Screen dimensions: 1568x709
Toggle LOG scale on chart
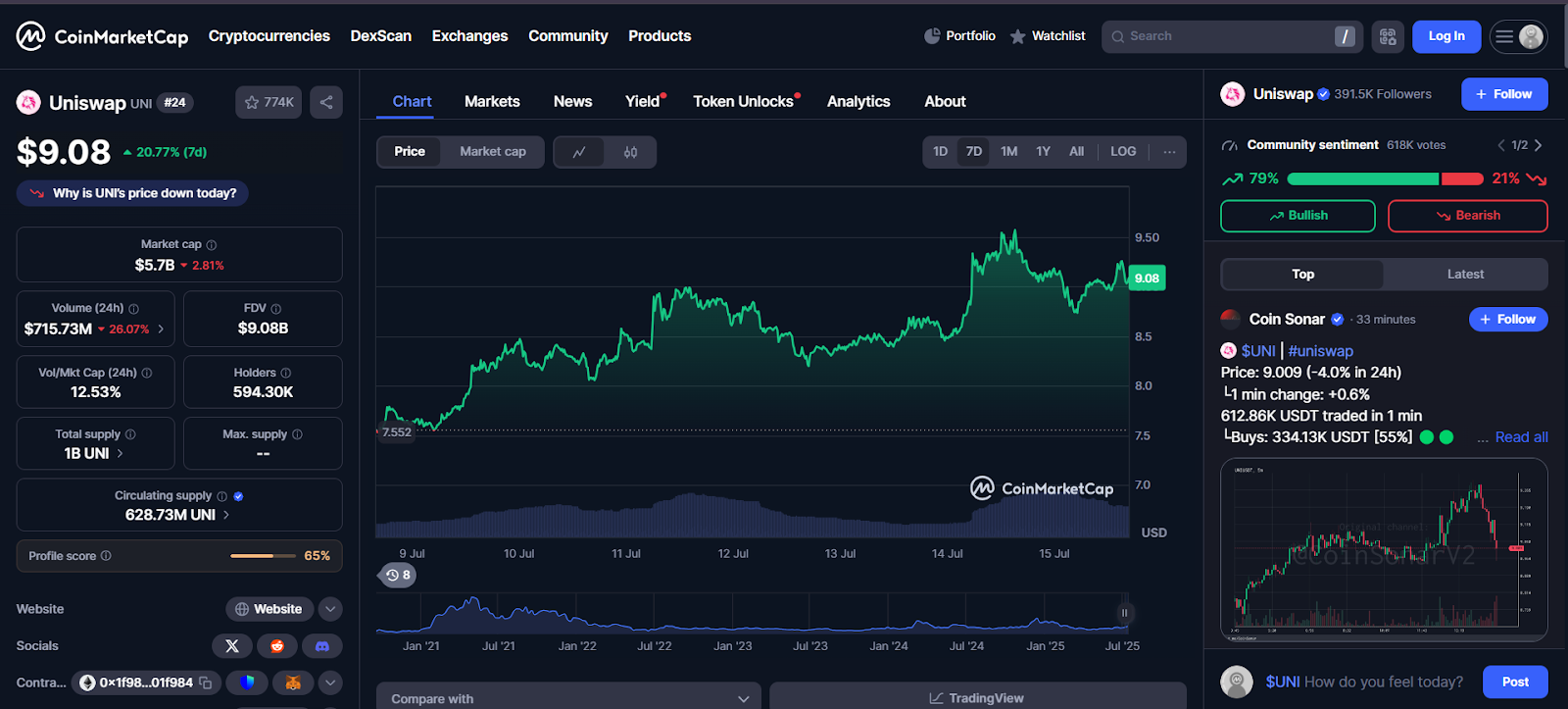[1123, 152]
